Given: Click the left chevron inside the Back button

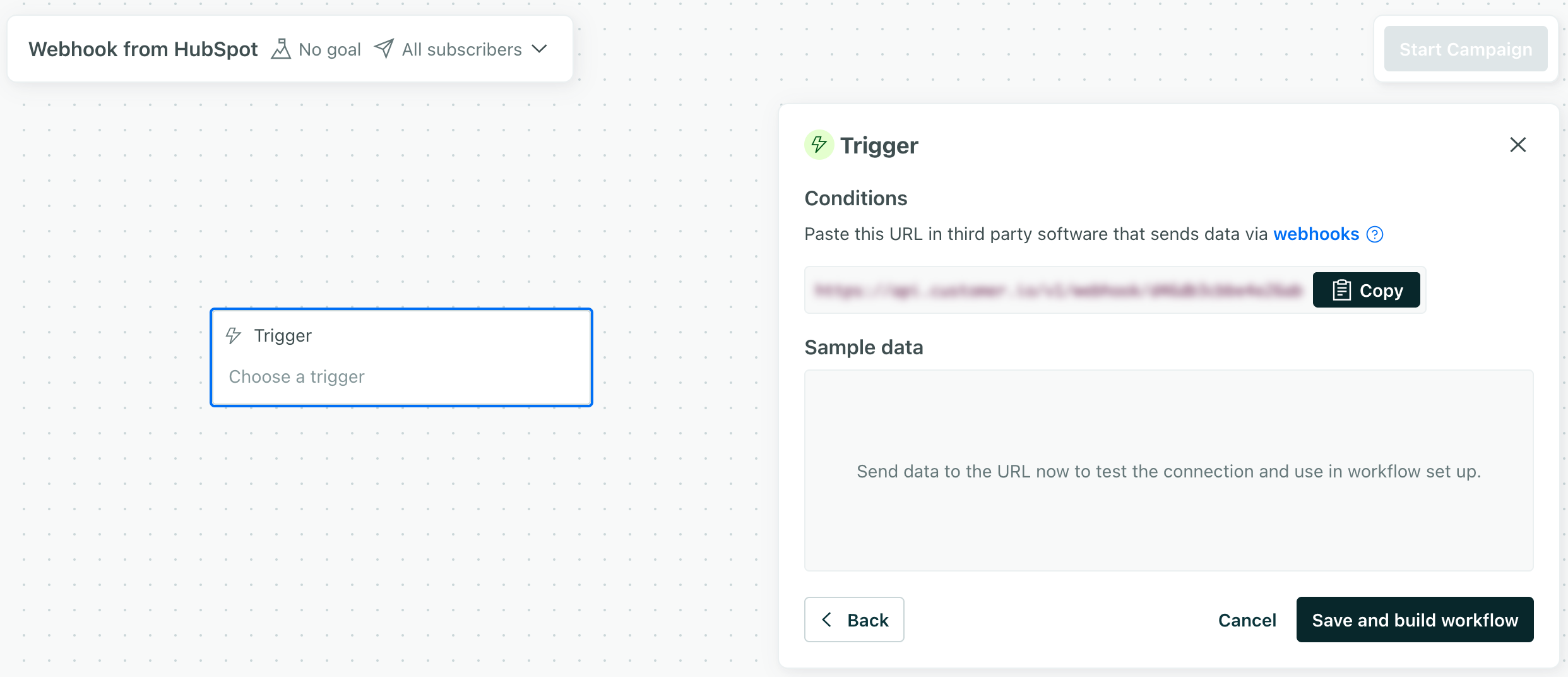Looking at the screenshot, I should coord(828,620).
